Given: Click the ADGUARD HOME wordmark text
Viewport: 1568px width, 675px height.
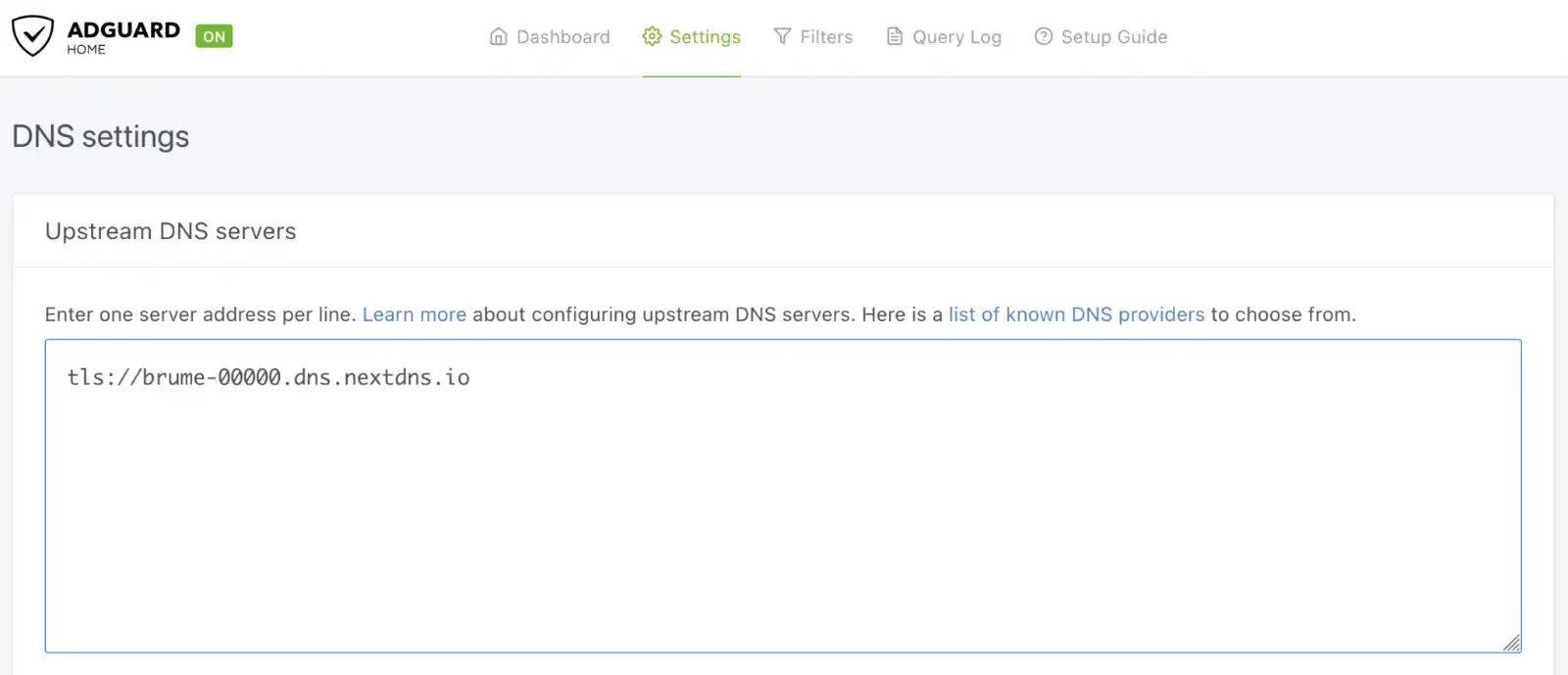Looking at the screenshot, I should pyautogui.click(x=123, y=36).
